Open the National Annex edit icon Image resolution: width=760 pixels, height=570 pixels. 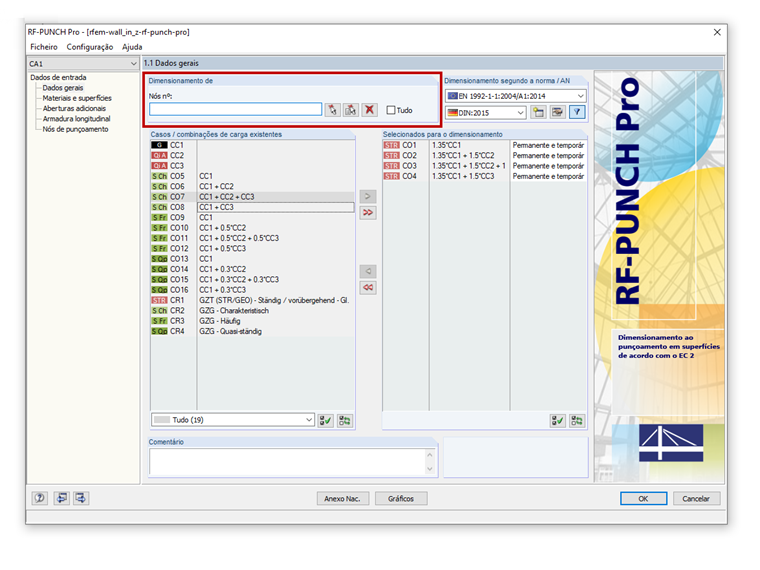557,112
